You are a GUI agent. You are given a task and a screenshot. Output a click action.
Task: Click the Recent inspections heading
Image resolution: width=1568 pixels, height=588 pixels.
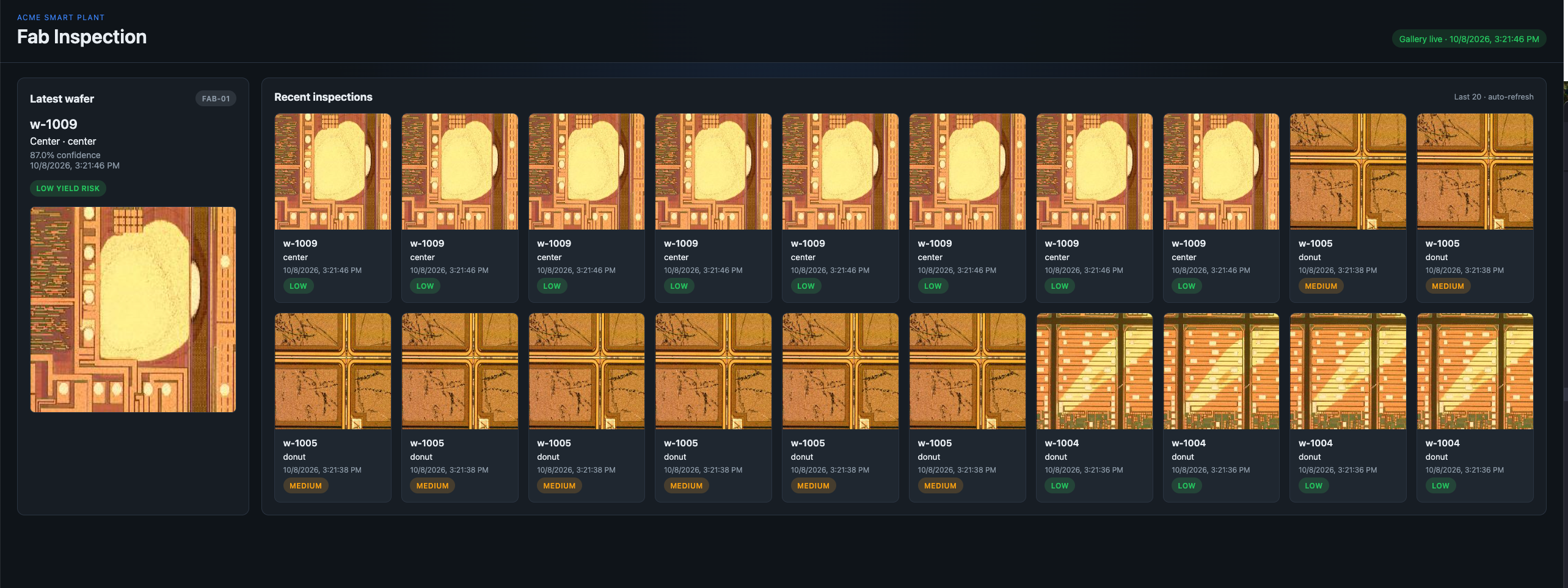point(323,97)
